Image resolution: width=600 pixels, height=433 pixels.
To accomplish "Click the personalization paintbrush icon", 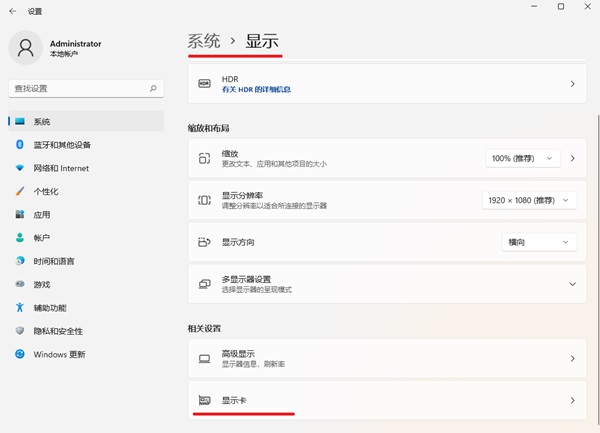I will coord(20,191).
